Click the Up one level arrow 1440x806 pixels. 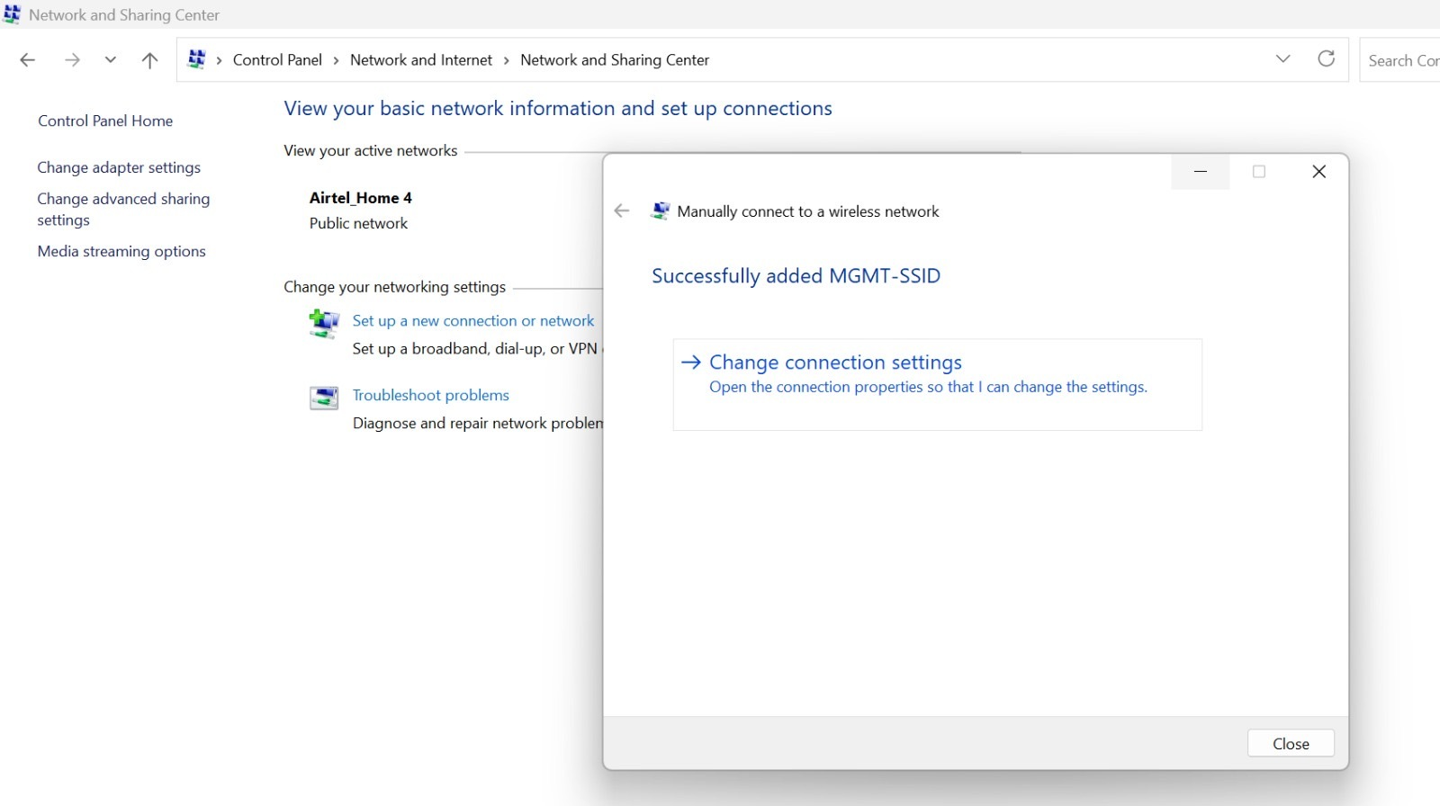point(150,60)
